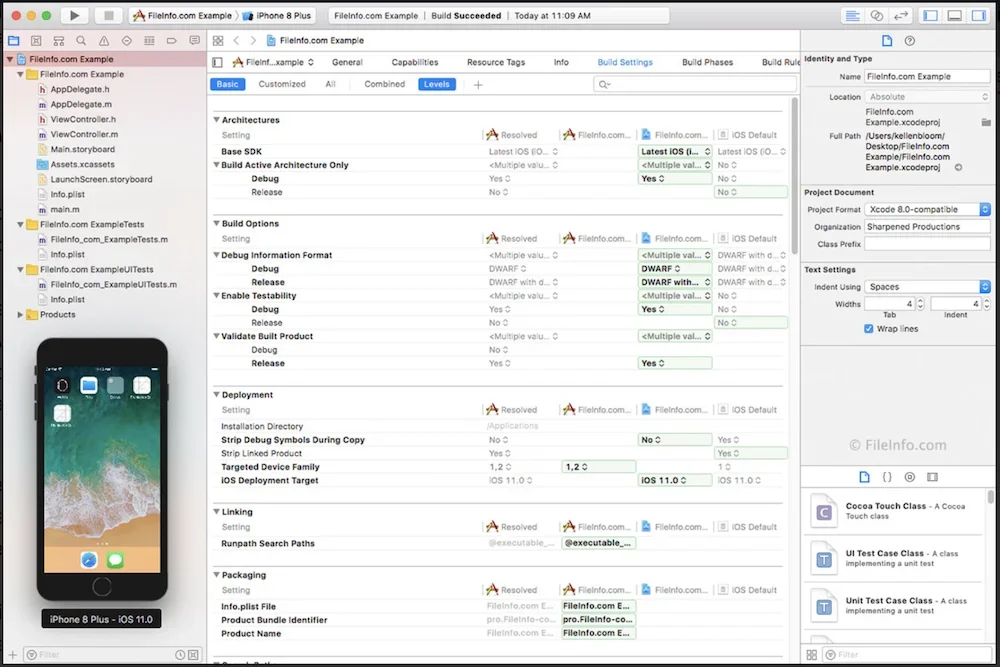Viewport: 1000px width, 667px height.
Task: Switch to the Assistant editor icon
Action: (876, 16)
